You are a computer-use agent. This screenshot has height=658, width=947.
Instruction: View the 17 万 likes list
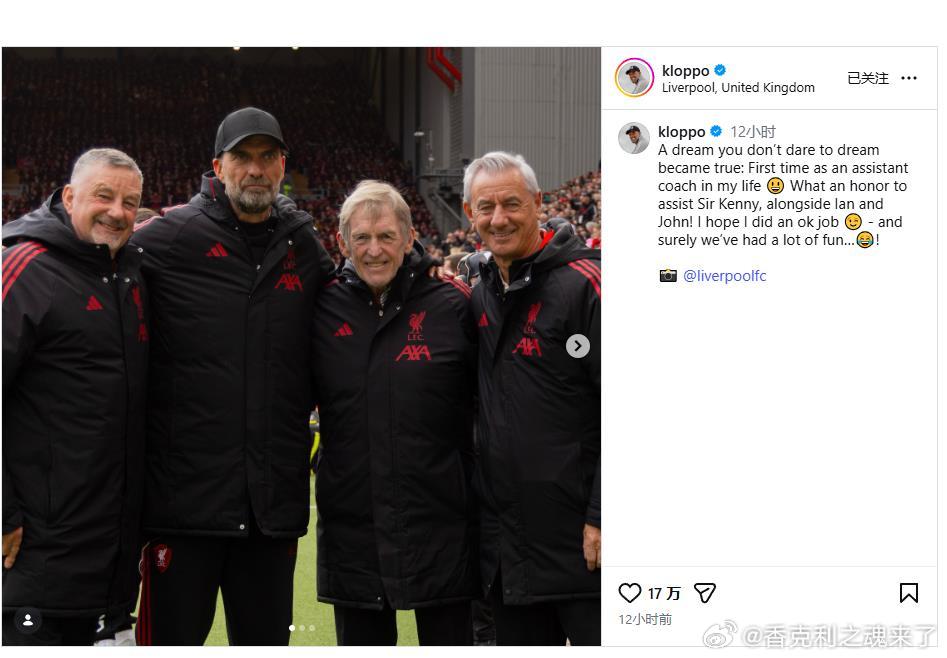tap(664, 593)
